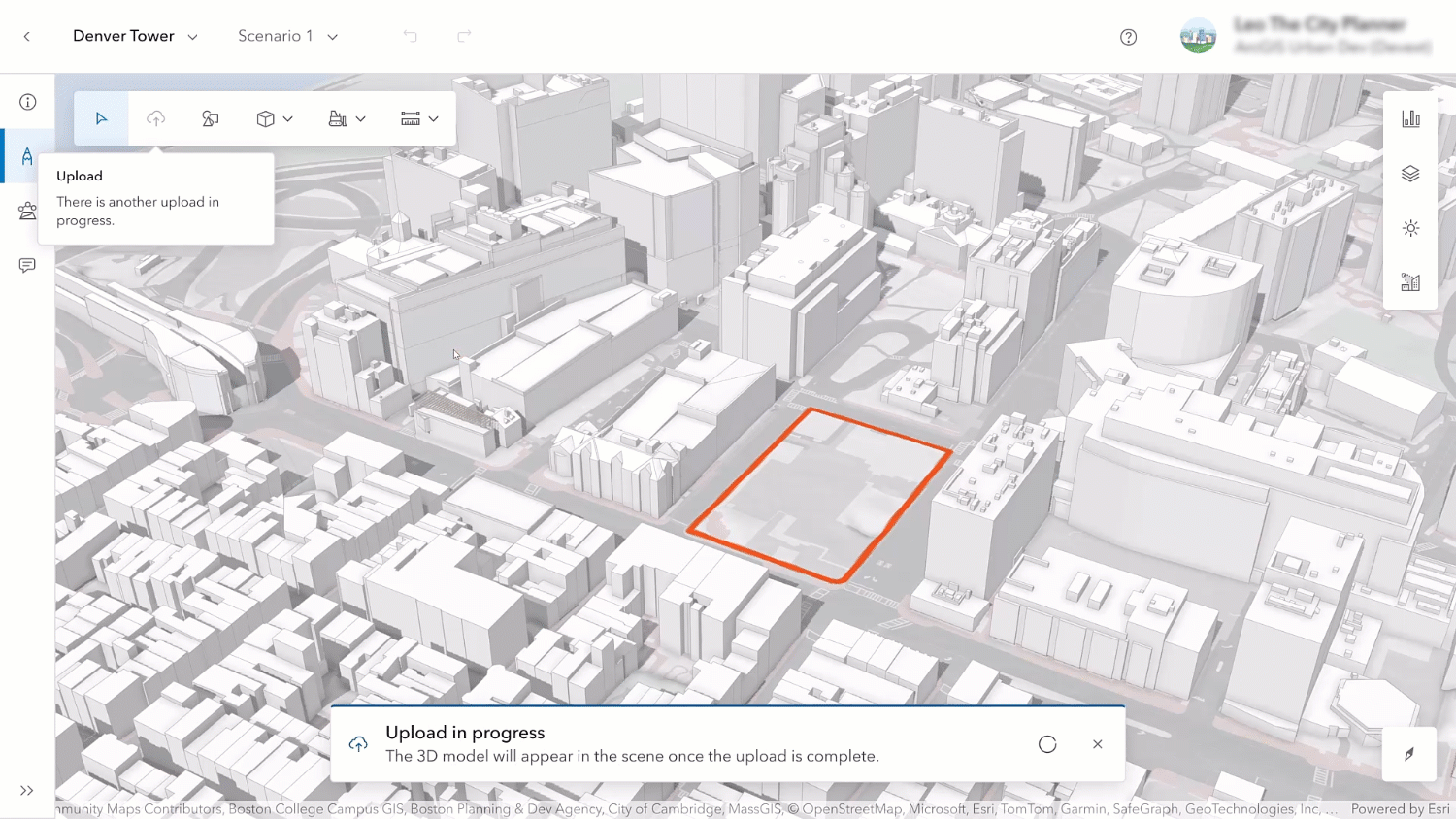Open the help question mark icon
Image resolution: width=1456 pixels, height=819 pixels.
(x=1128, y=37)
